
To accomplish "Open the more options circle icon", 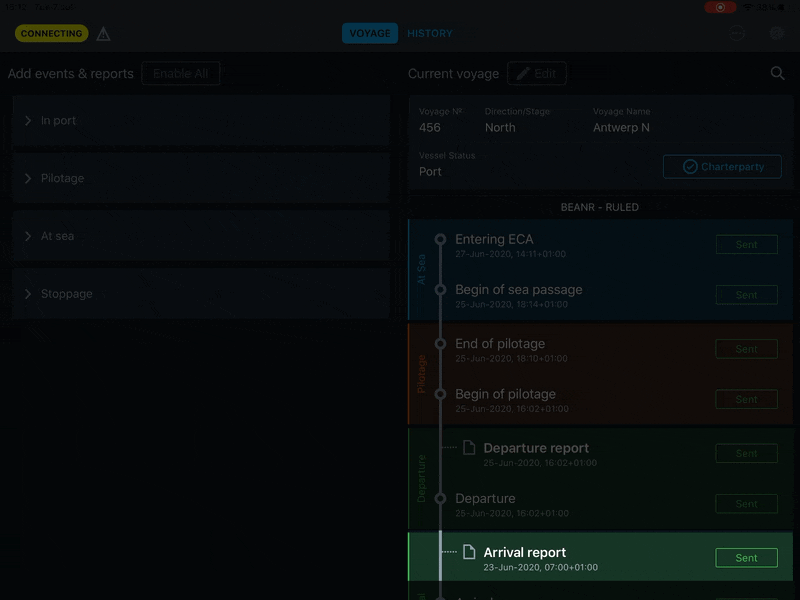I will [x=738, y=34].
